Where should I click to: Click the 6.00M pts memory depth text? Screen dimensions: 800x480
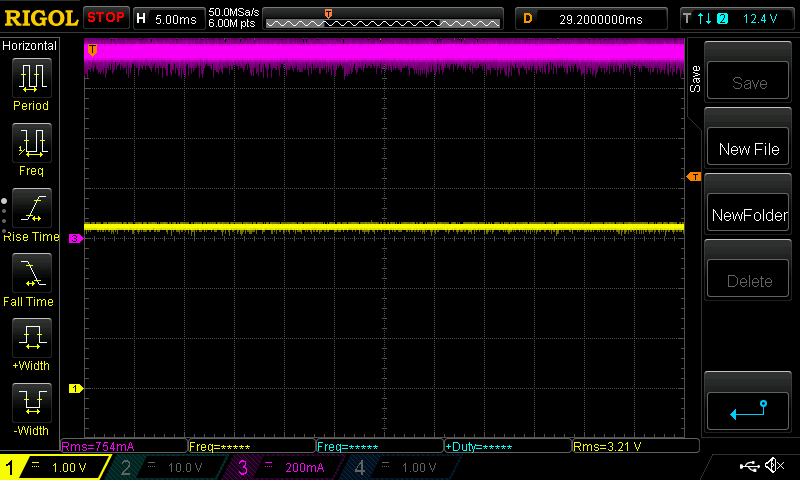point(231,23)
